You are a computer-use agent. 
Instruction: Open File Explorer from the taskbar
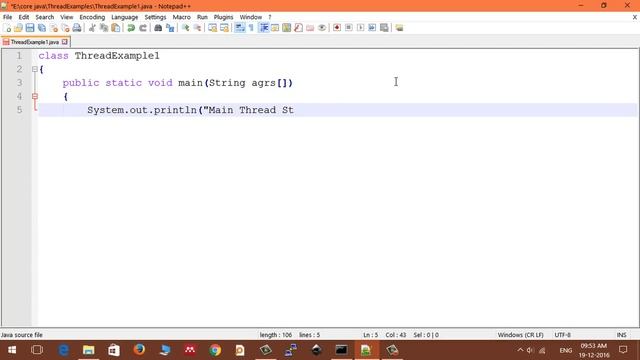(x=89, y=350)
